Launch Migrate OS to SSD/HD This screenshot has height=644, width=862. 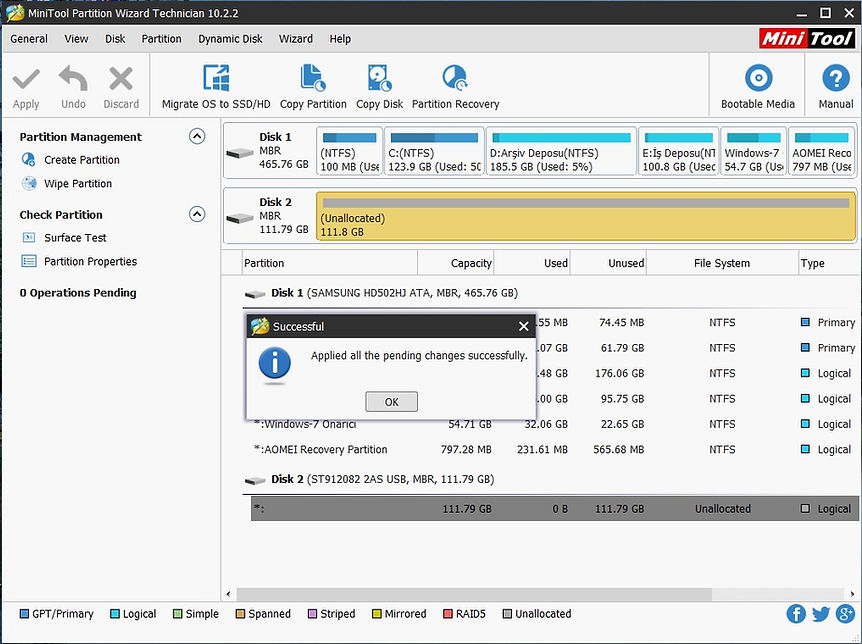click(x=216, y=87)
